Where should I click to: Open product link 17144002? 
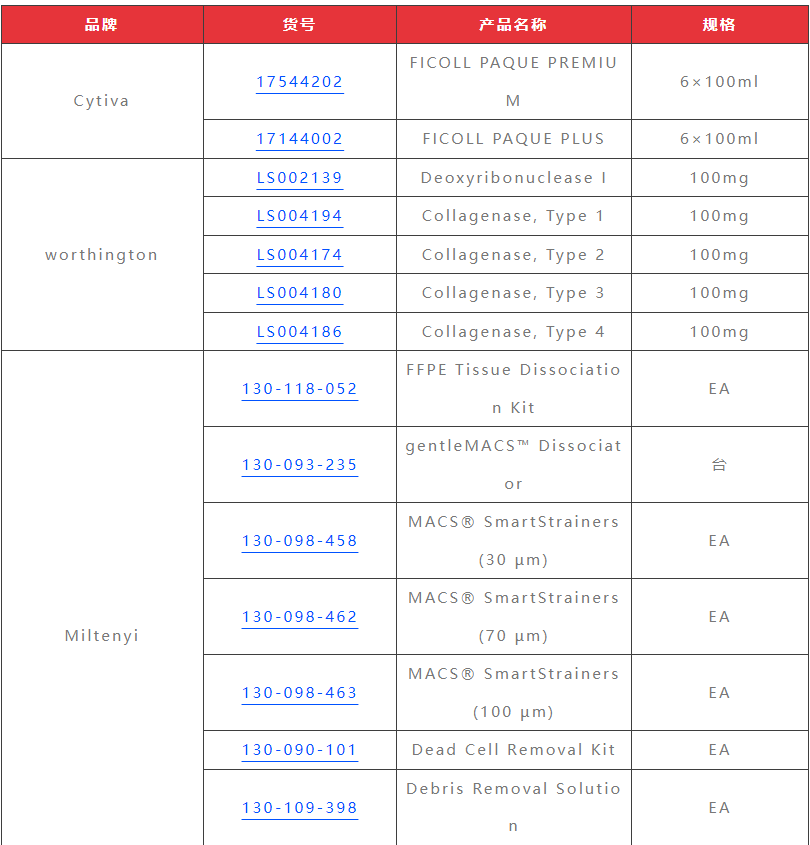coord(299,139)
